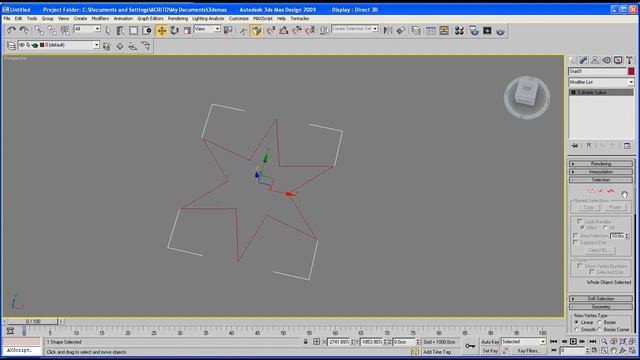Screen dimensions: 640x360
Task: Activate Select and Scale tool
Action: click(x=187, y=30)
